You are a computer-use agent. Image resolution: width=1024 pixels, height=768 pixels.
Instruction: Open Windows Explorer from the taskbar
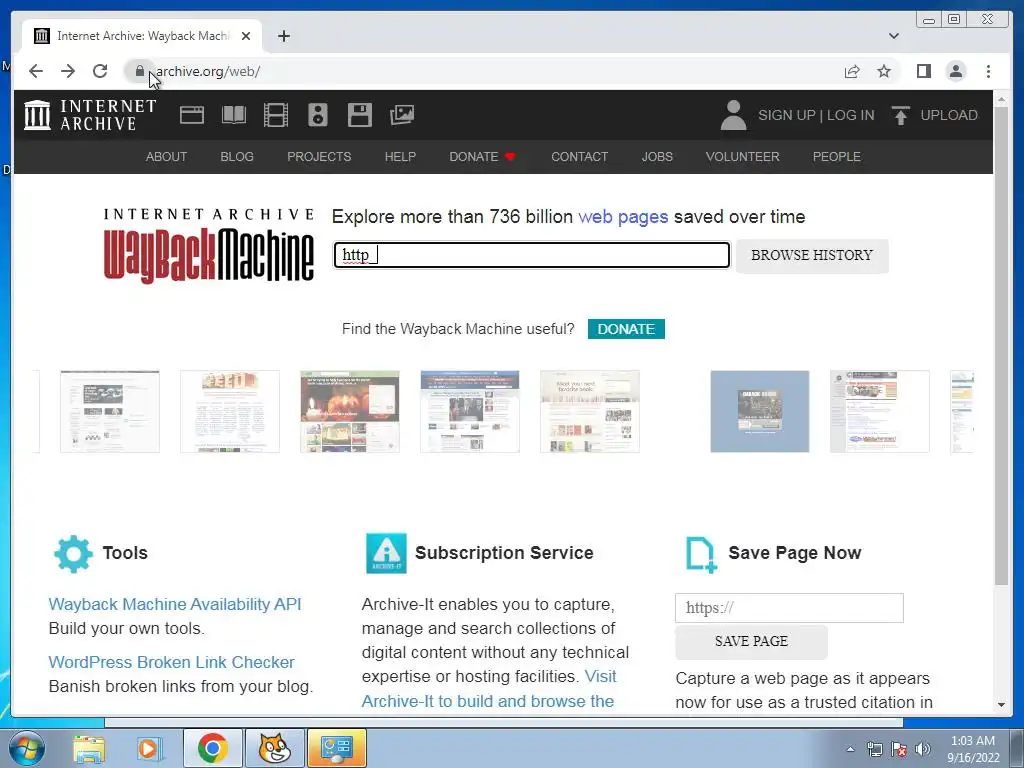click(89, 748)
